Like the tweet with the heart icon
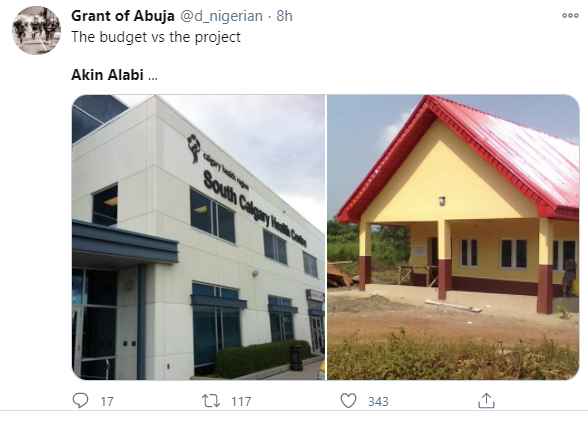The height and width of the screenshot is (421, 588). point(348,401)
